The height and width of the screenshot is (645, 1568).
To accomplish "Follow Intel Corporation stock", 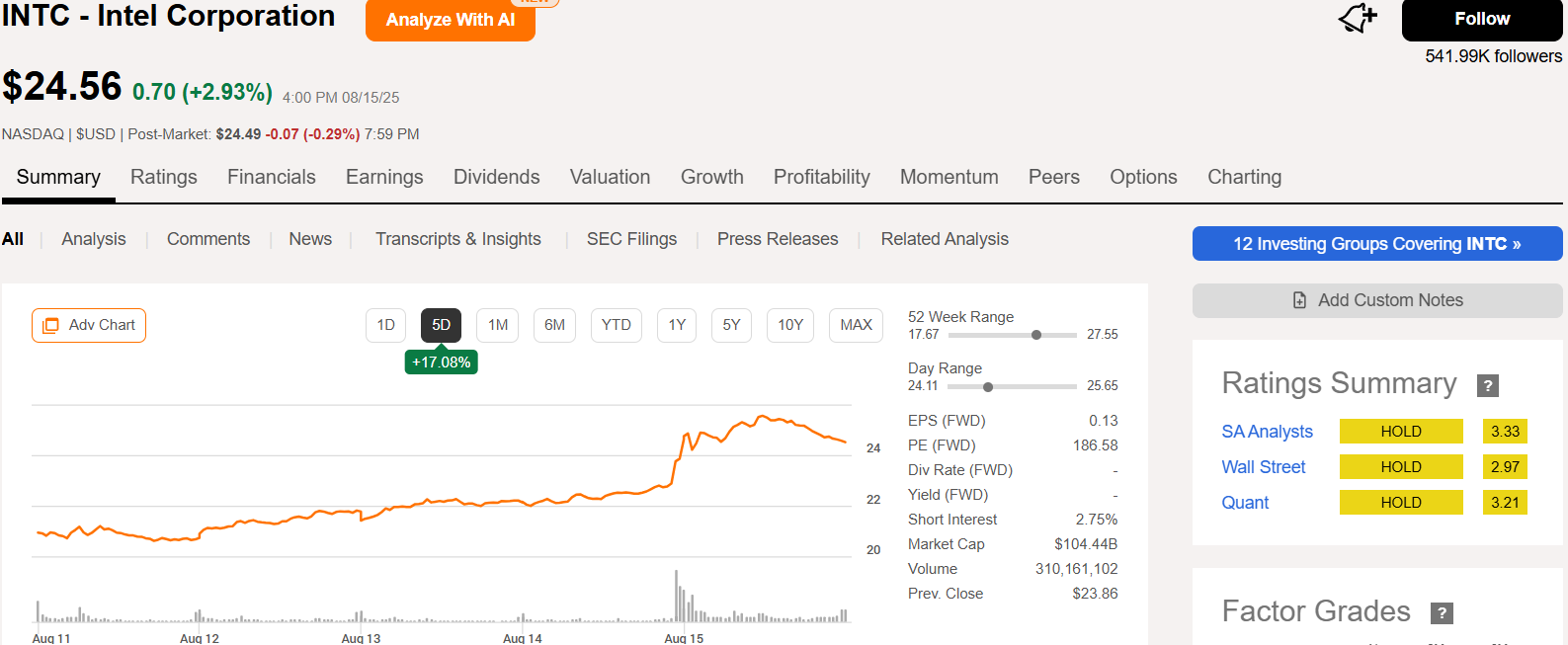I will coord(1482,19).
